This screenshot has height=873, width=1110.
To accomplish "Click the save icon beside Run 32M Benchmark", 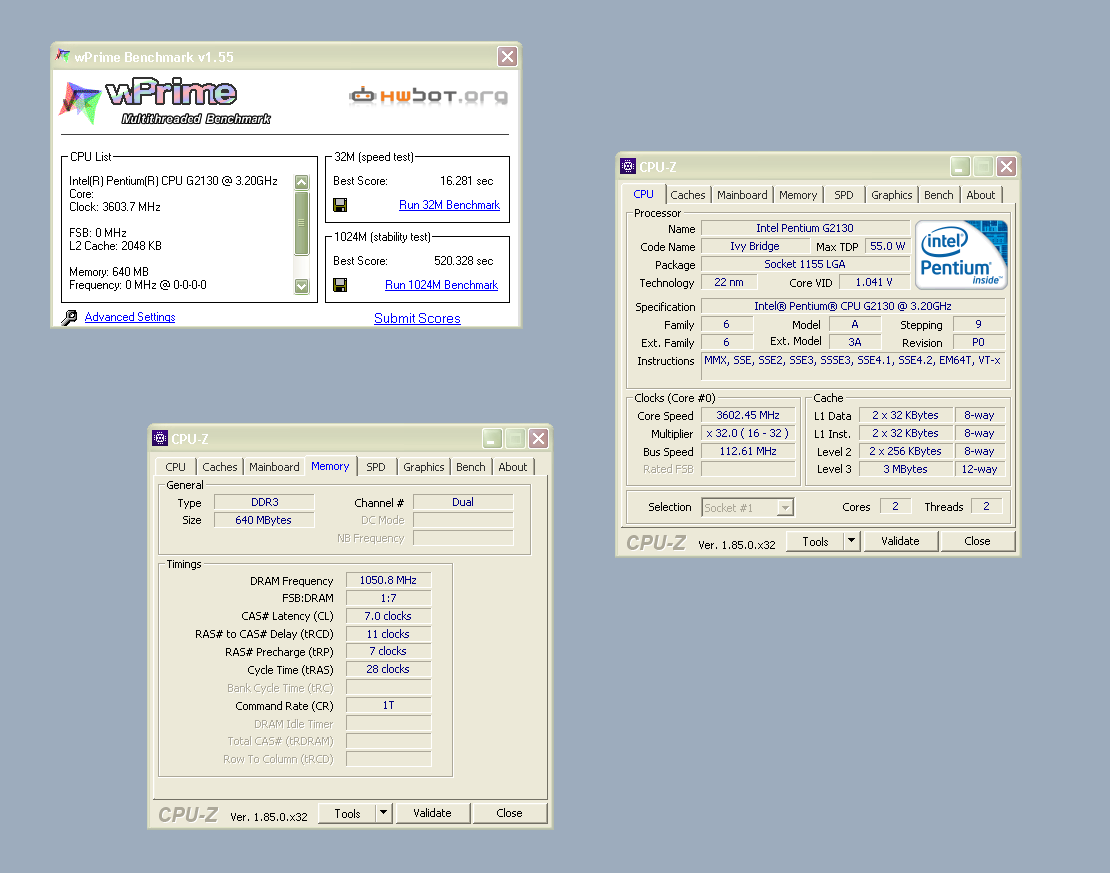I will pos(340,205).
